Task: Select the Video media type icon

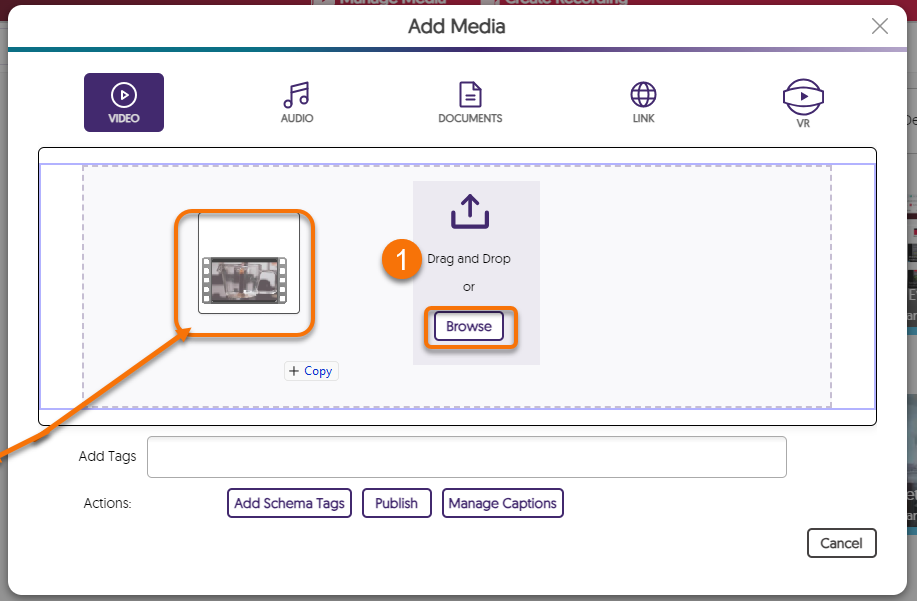Action: (123, 103)
